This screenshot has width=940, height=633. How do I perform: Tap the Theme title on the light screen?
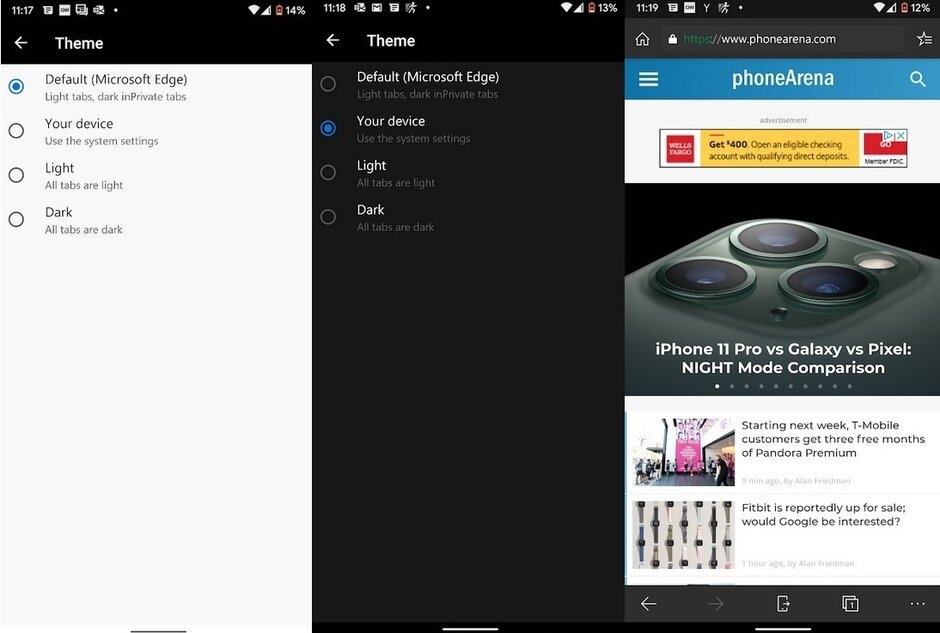coord(79,43)
